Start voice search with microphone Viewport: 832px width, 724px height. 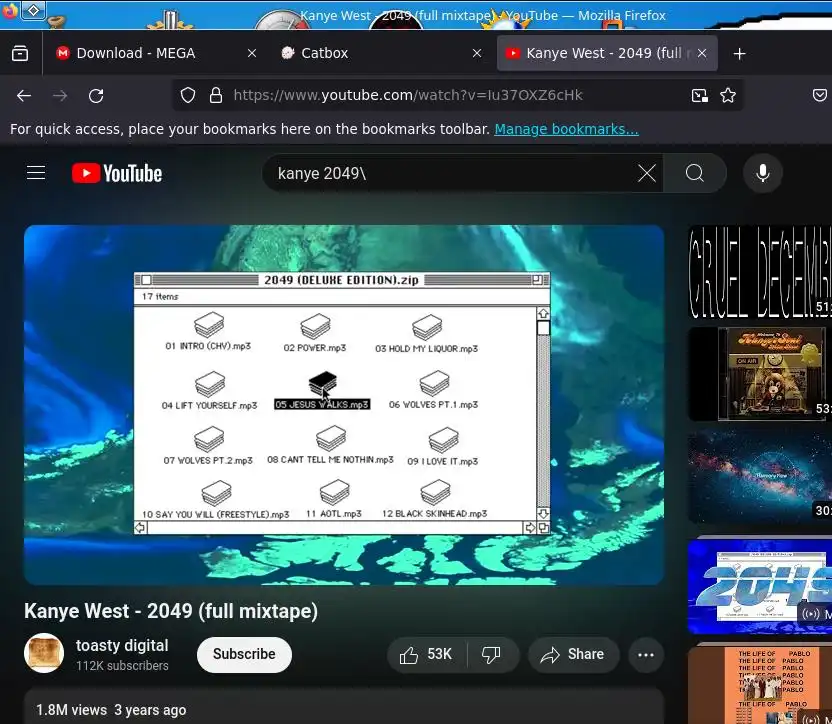(762, 173)
